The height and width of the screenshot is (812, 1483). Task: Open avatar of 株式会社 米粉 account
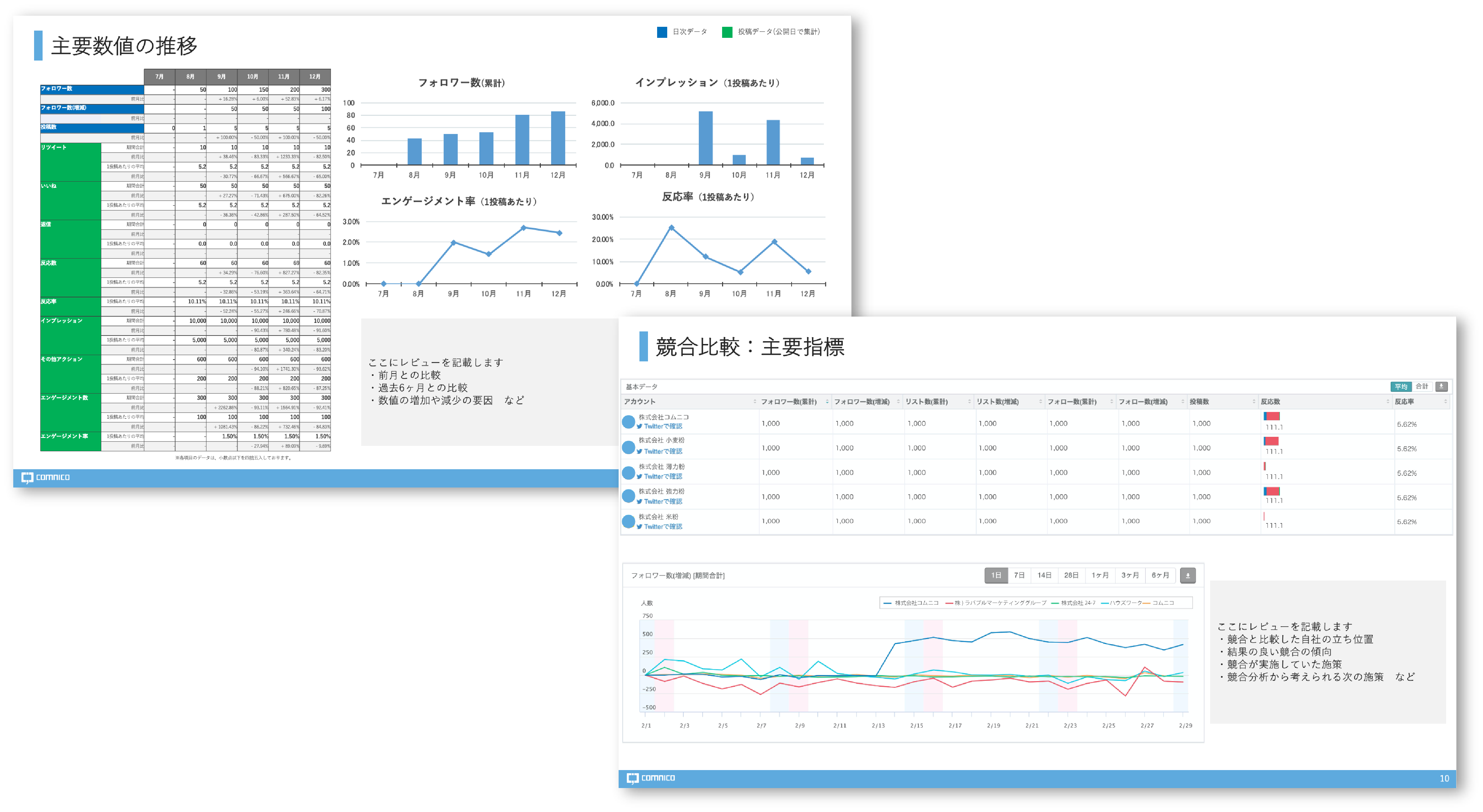coord(628,521)
